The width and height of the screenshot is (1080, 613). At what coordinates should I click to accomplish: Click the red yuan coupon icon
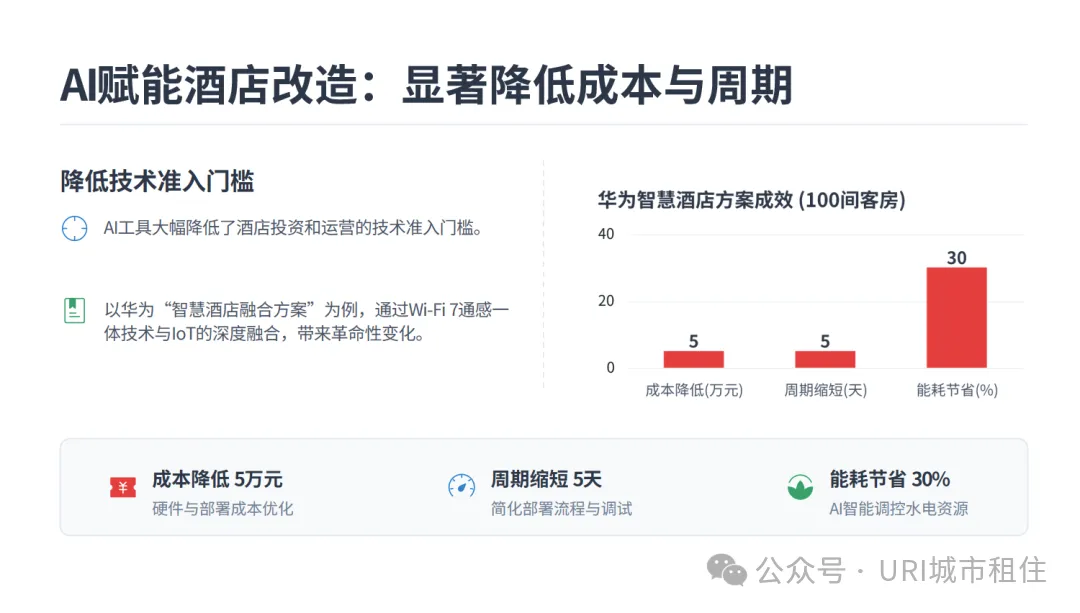pos(123,487)
